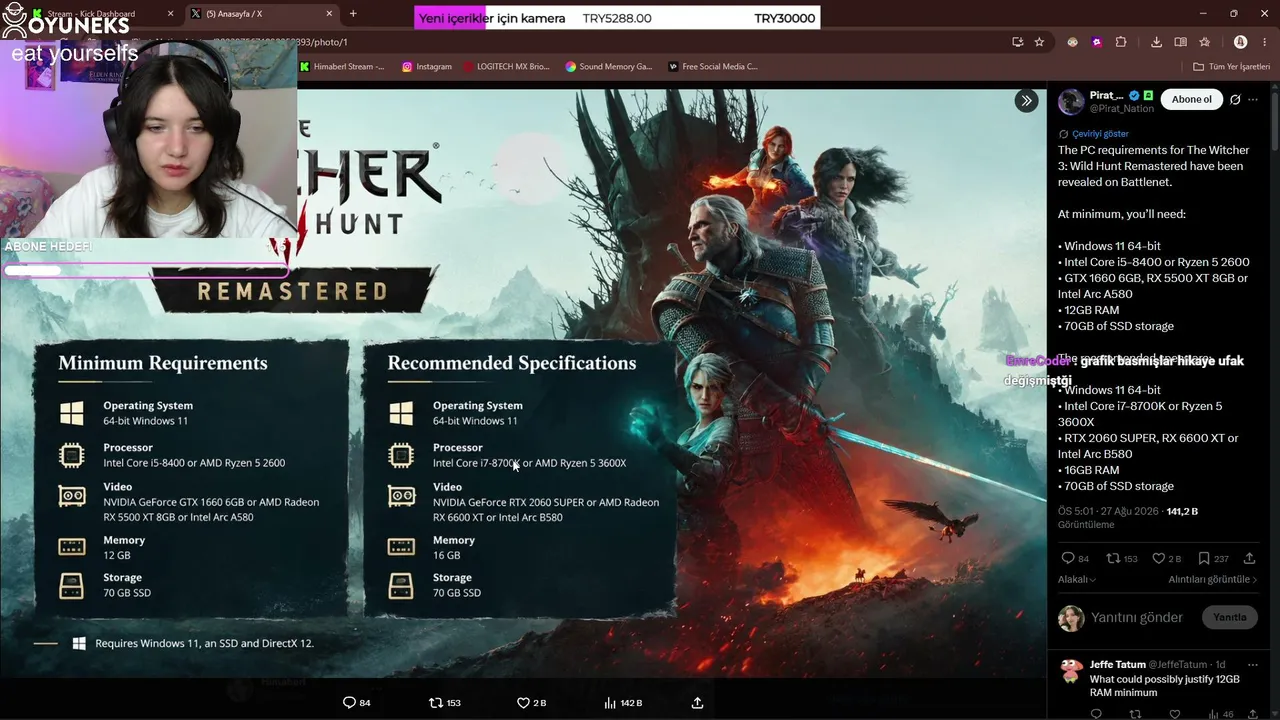Screen dimensions: 1280x720
Task: Open the Instagram bookmark
Action: (x=427, y=67)
